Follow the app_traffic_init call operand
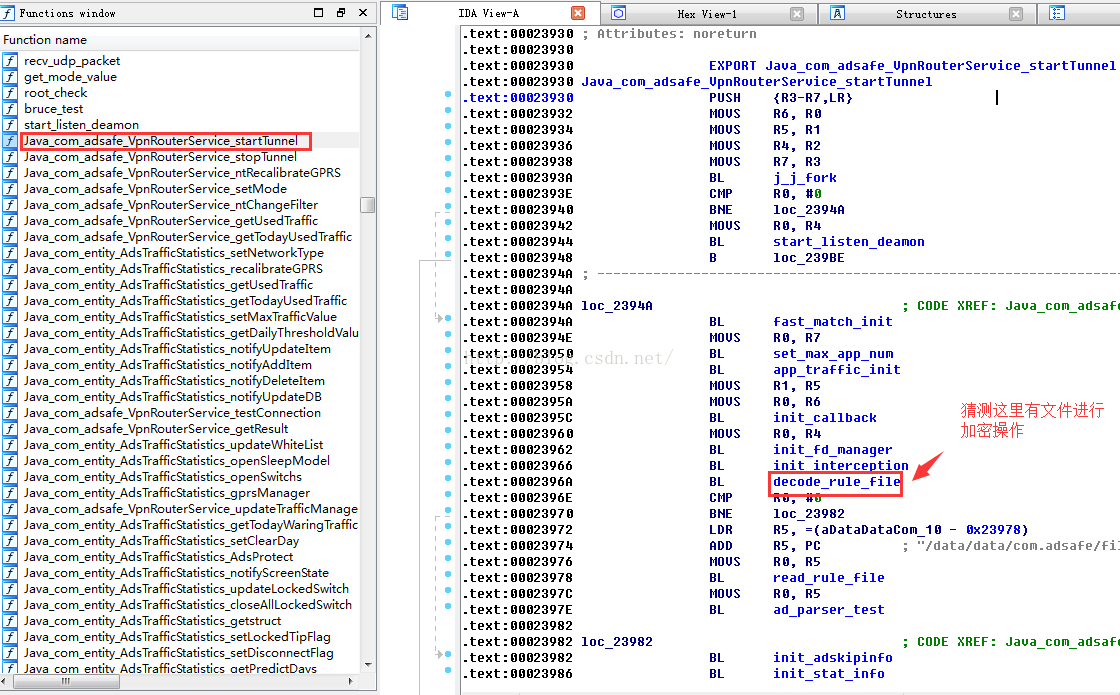The height and width of the screenshot is (695, 1120). pos(836,370)
